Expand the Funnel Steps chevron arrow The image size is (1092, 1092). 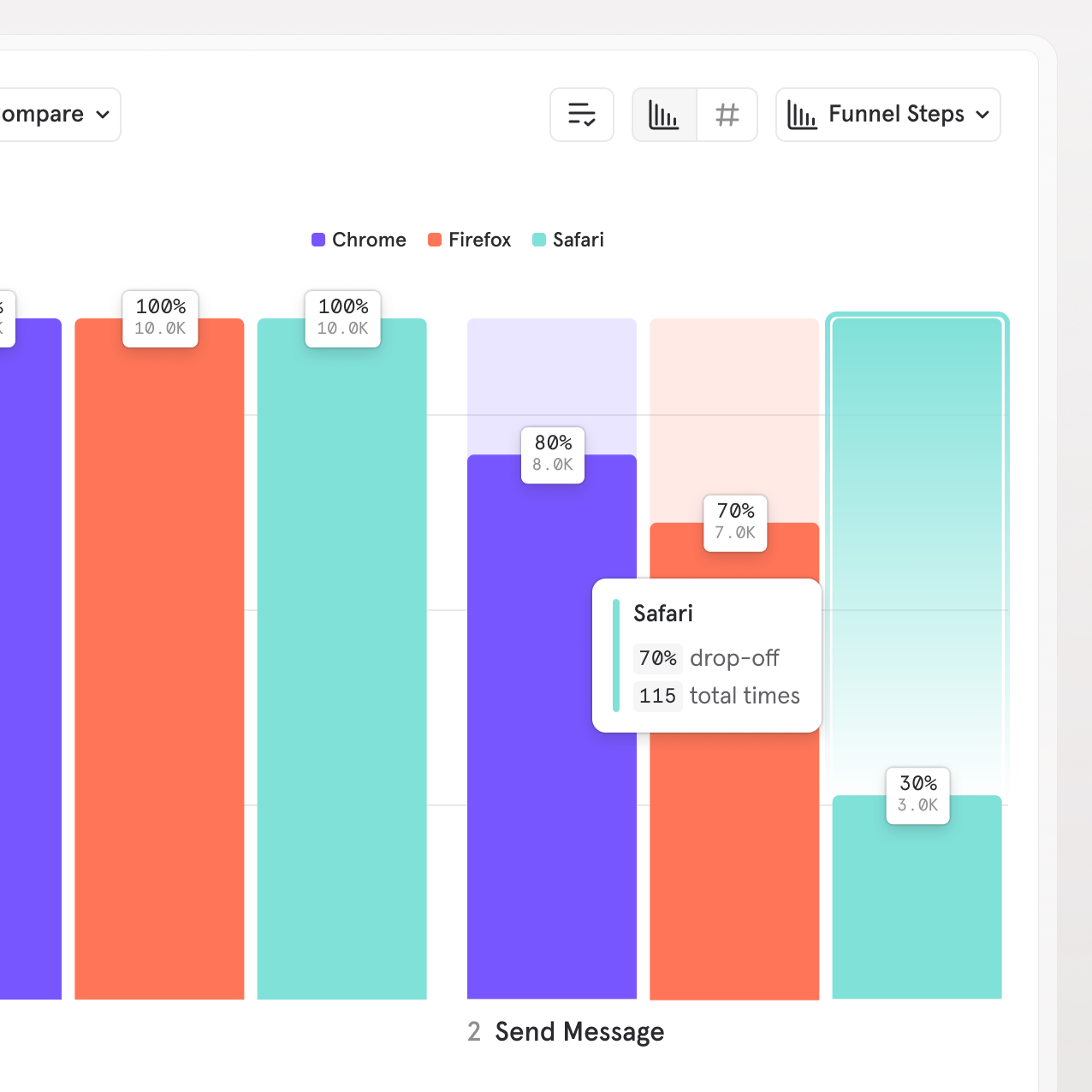click(x=982, y=115)
